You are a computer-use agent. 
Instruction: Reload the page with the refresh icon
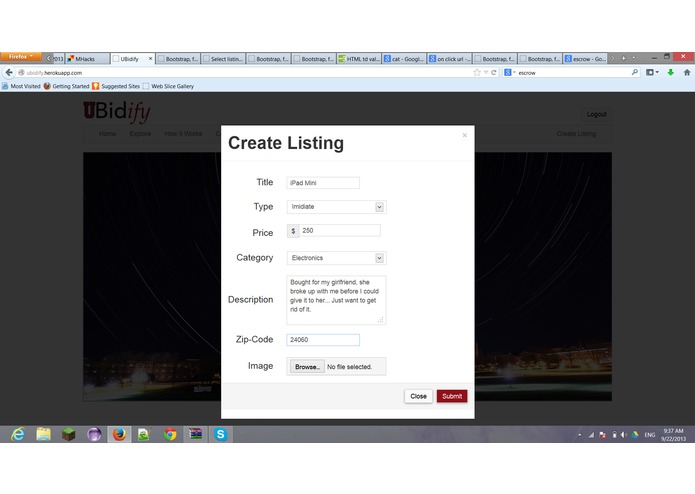point(493,72)
